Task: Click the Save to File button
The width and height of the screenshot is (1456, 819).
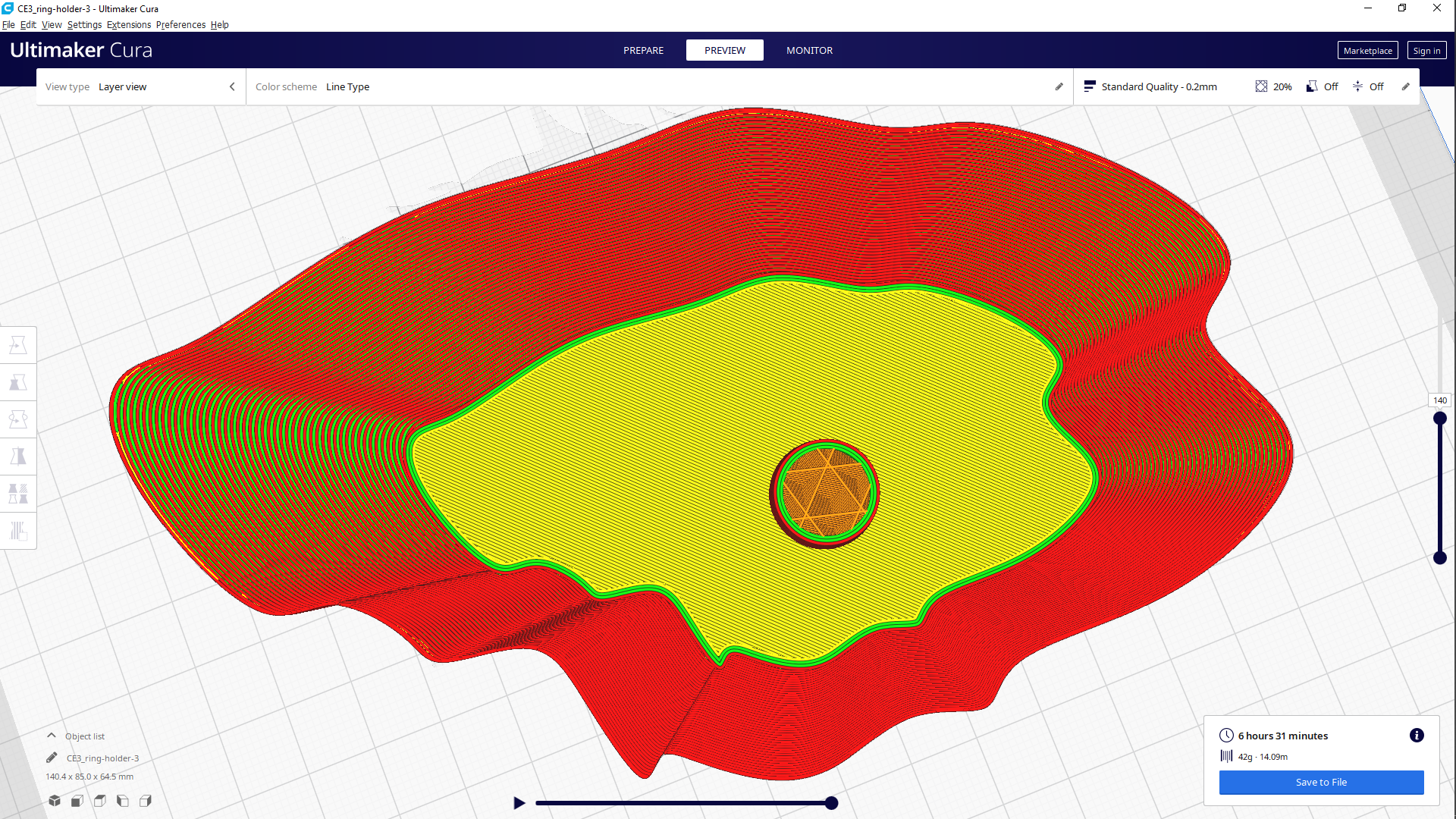Action: (1321, 782)
